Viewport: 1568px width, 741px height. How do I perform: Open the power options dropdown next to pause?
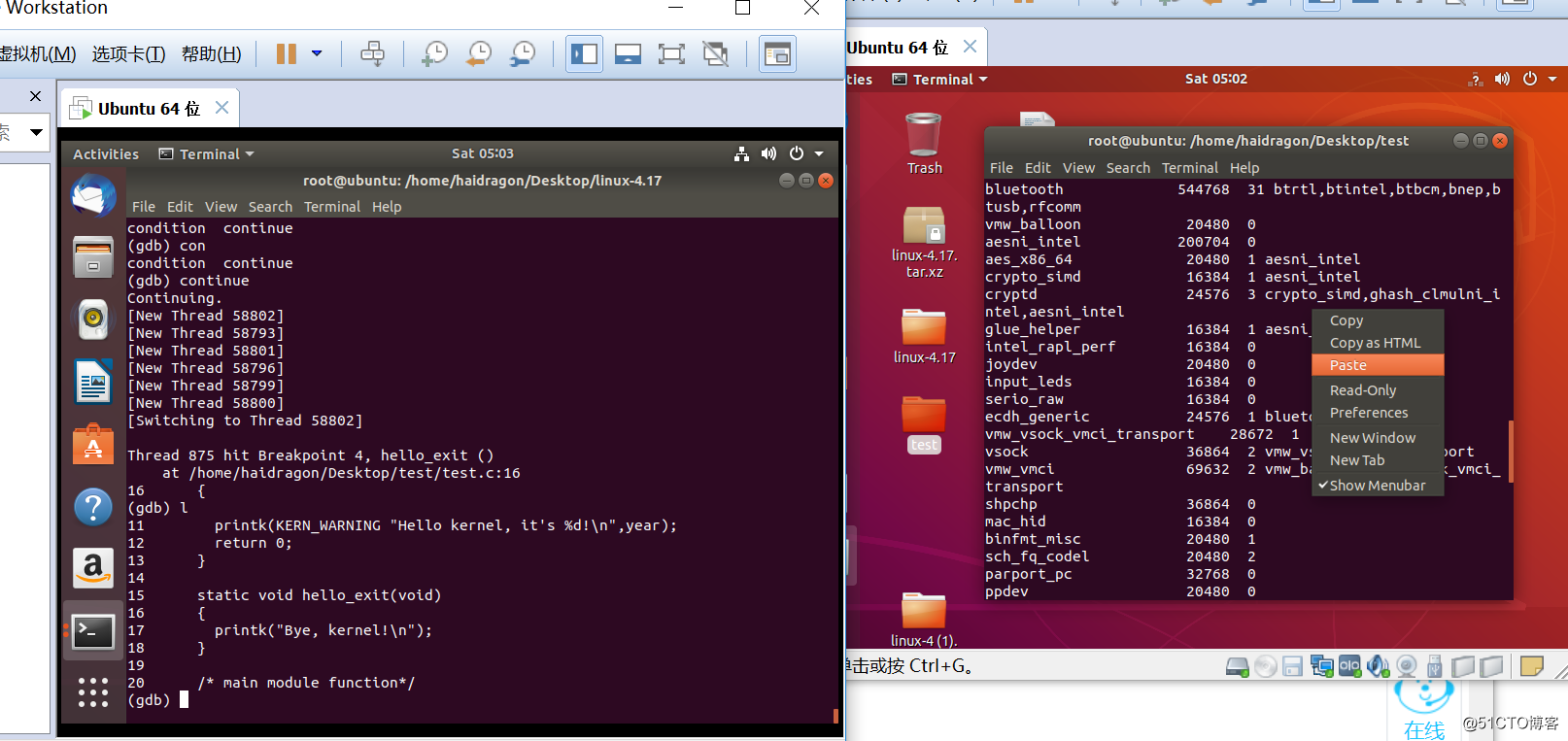tap(317, 53)
